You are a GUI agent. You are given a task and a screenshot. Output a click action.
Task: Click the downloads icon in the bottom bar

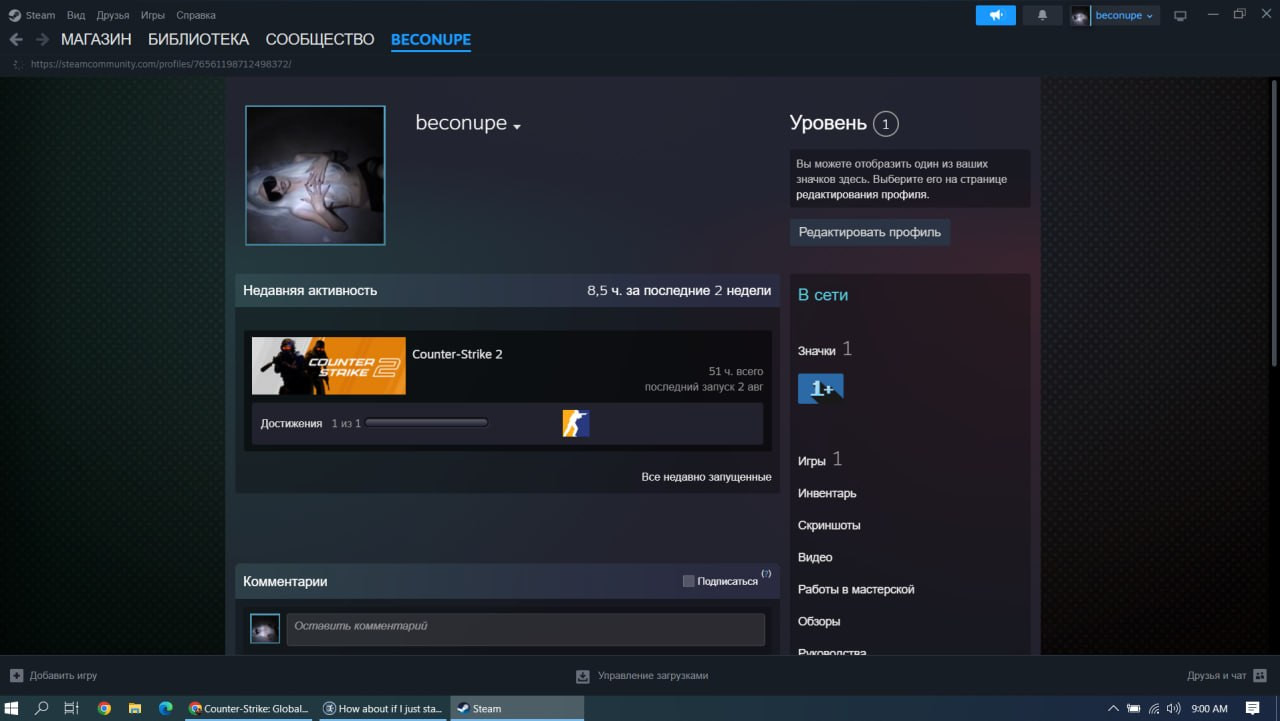pos(583,676)
